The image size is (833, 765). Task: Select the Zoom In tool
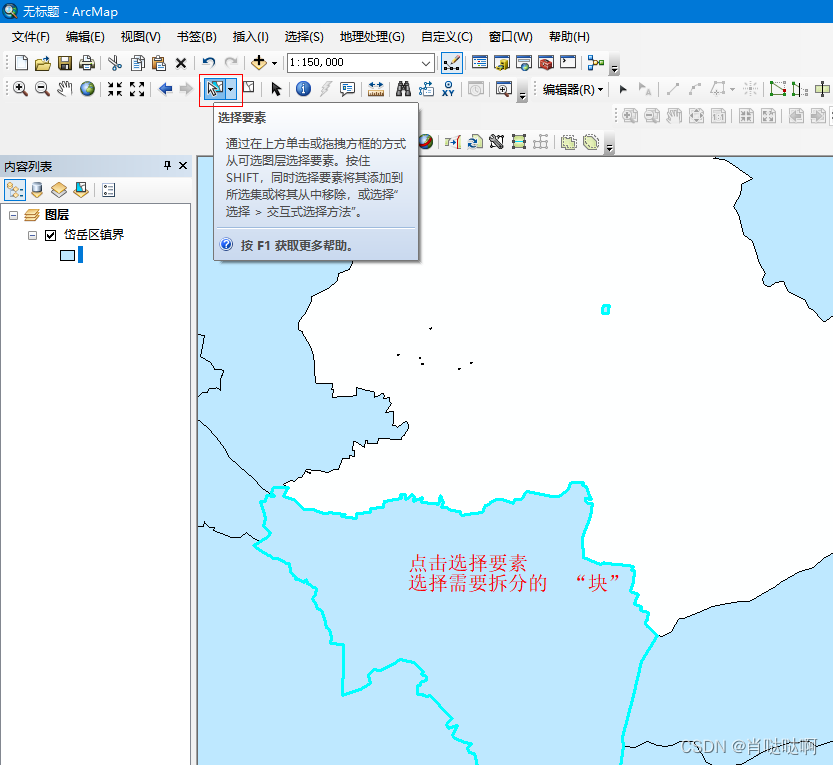[20, 89]
